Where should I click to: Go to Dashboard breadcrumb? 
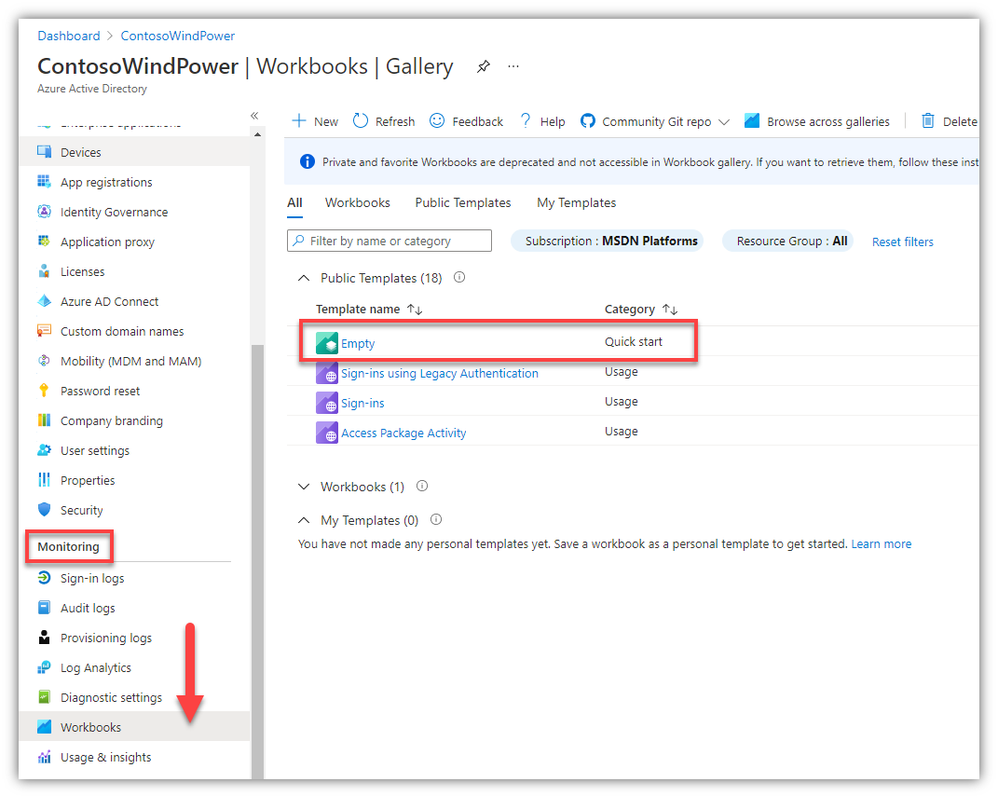(x=69, y=36)
